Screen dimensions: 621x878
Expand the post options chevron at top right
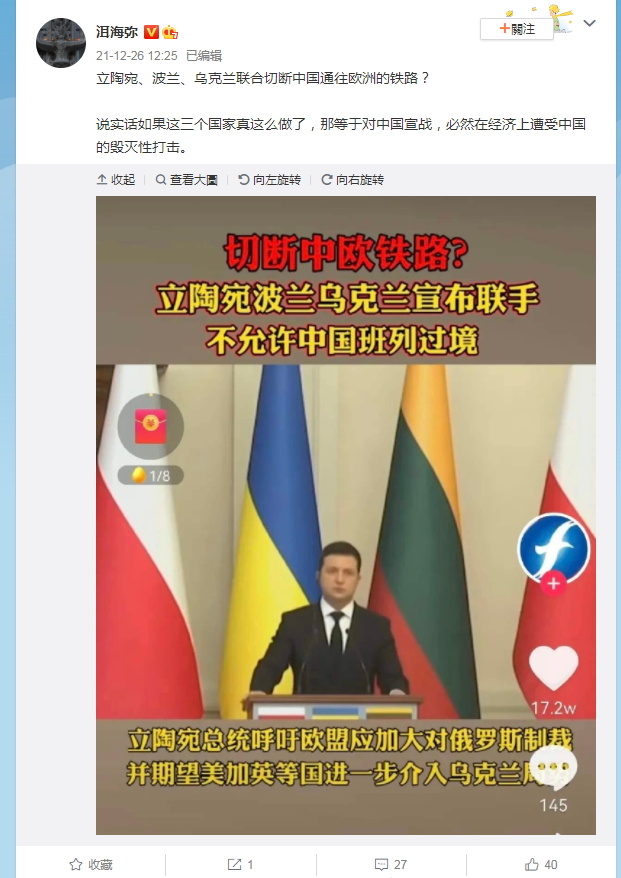590,24
